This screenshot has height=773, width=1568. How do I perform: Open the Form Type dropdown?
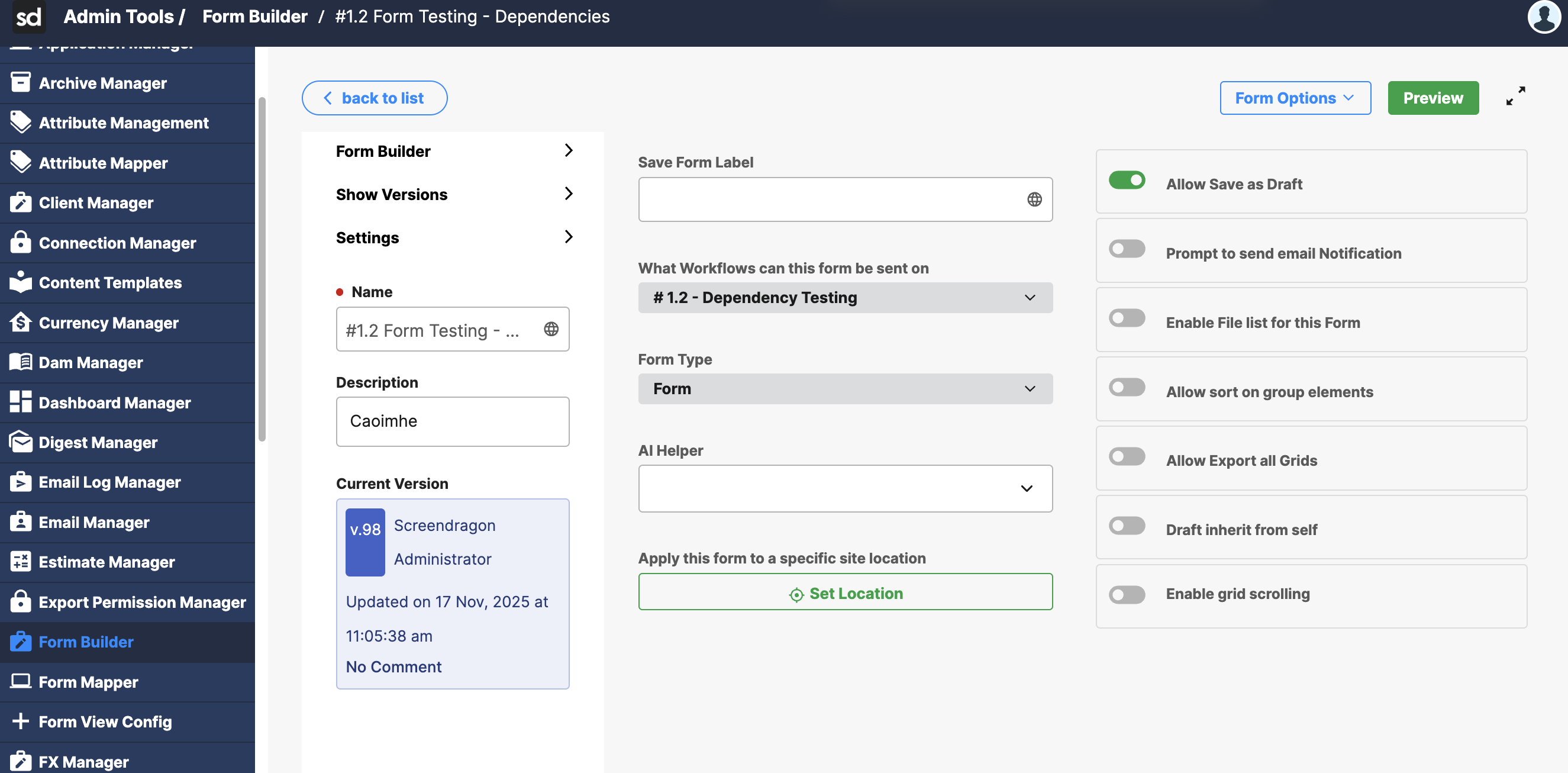(845, 388)
